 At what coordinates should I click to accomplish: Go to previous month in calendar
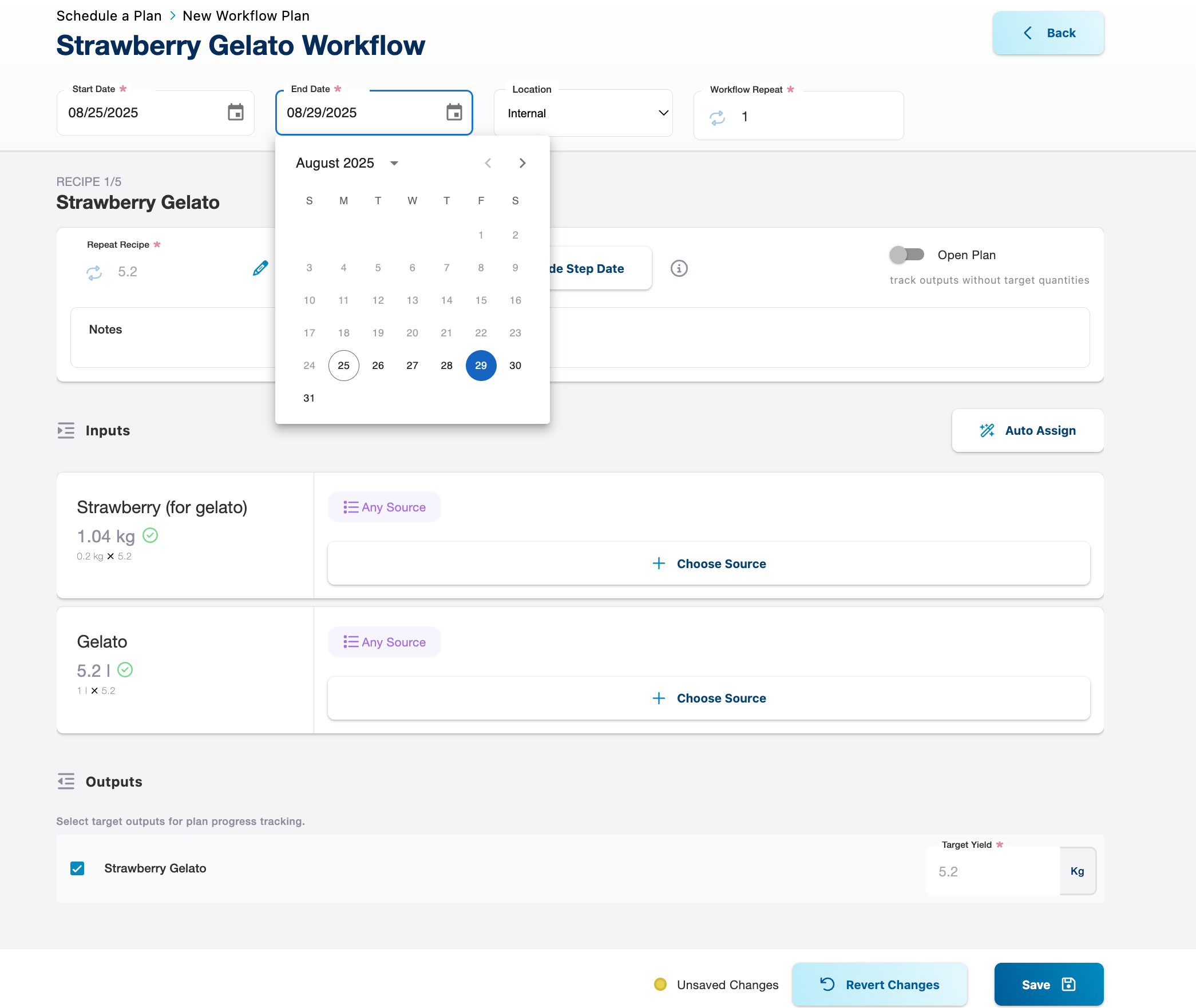[488, 163]
